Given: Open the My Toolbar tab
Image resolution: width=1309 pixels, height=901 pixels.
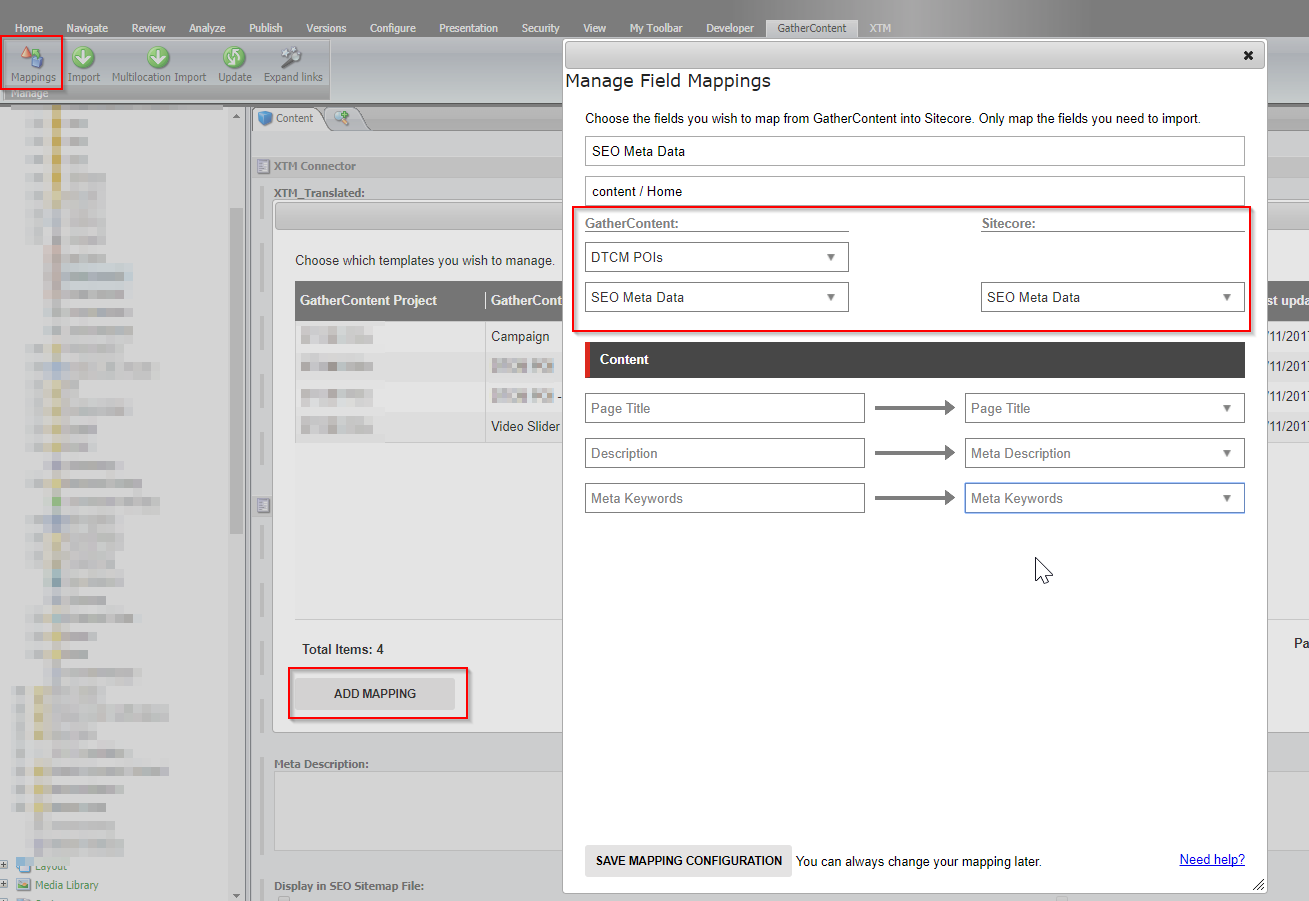Looking at the screenshot, I should (x=656, y=28).
